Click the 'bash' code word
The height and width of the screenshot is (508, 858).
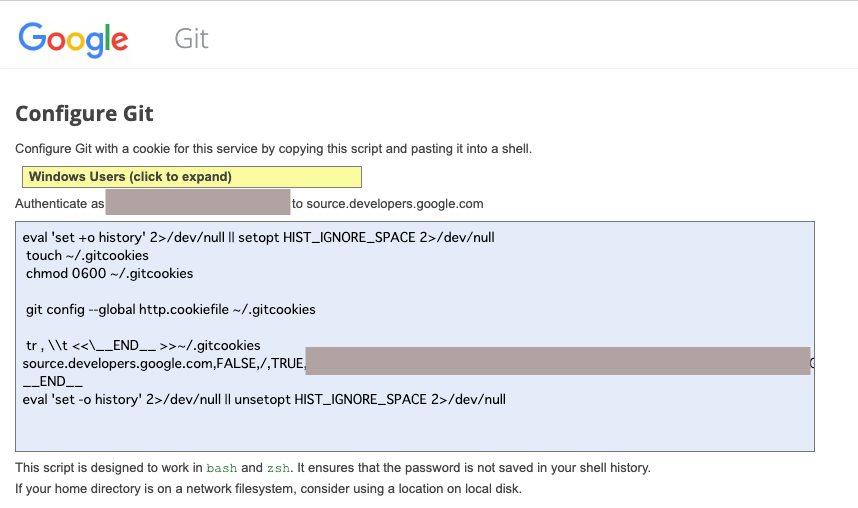click(222, 468)
